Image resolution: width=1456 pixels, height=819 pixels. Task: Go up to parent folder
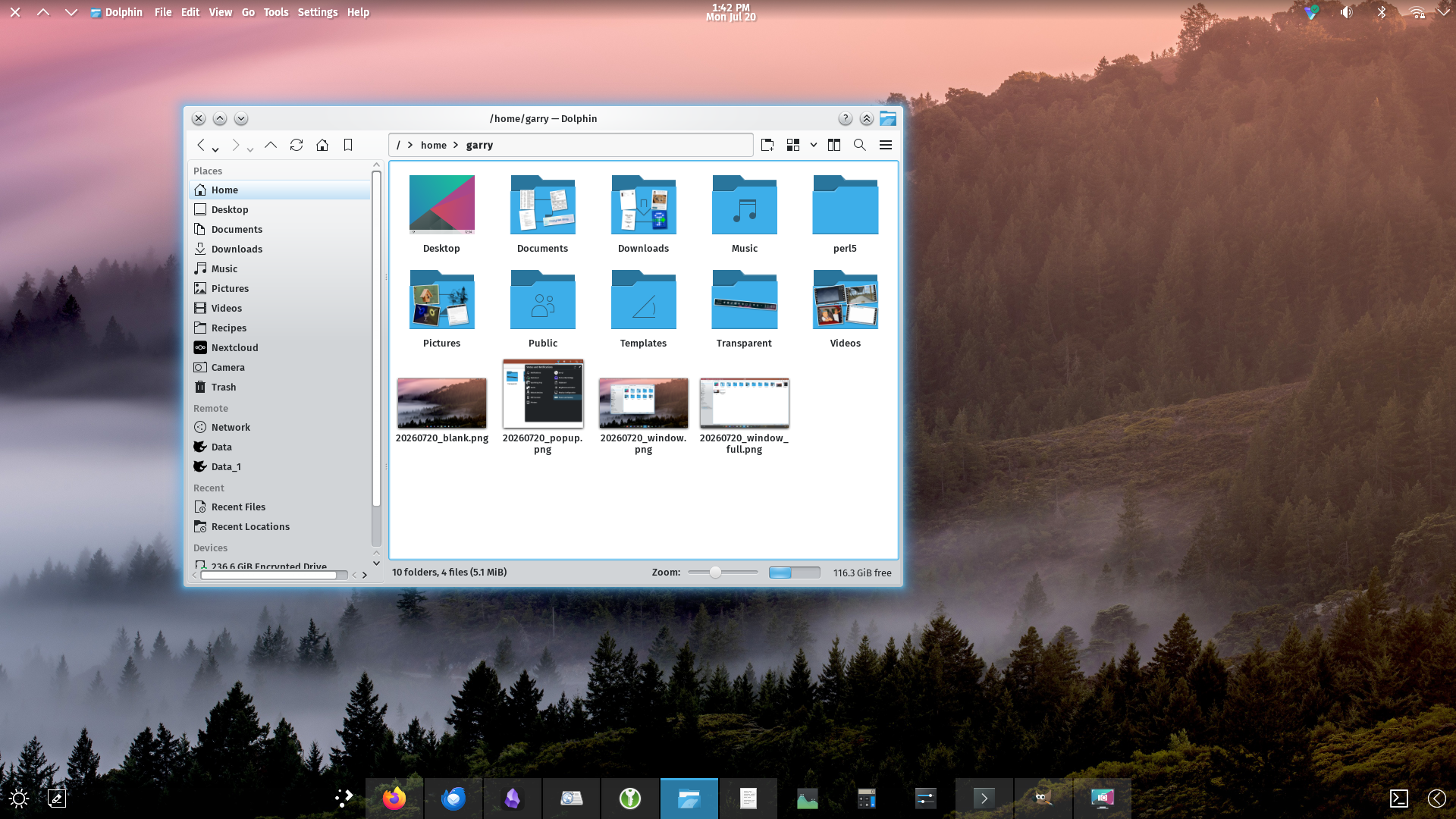pos(271,145)
